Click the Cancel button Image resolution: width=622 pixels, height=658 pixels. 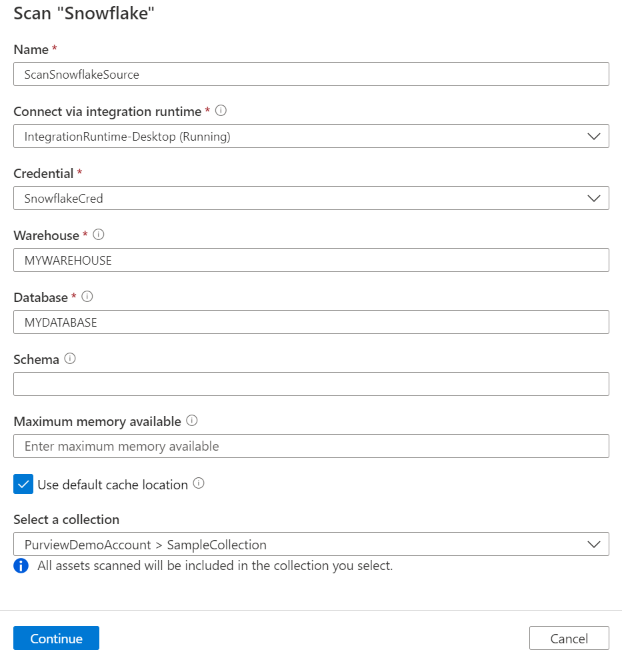tap(568, 638)
